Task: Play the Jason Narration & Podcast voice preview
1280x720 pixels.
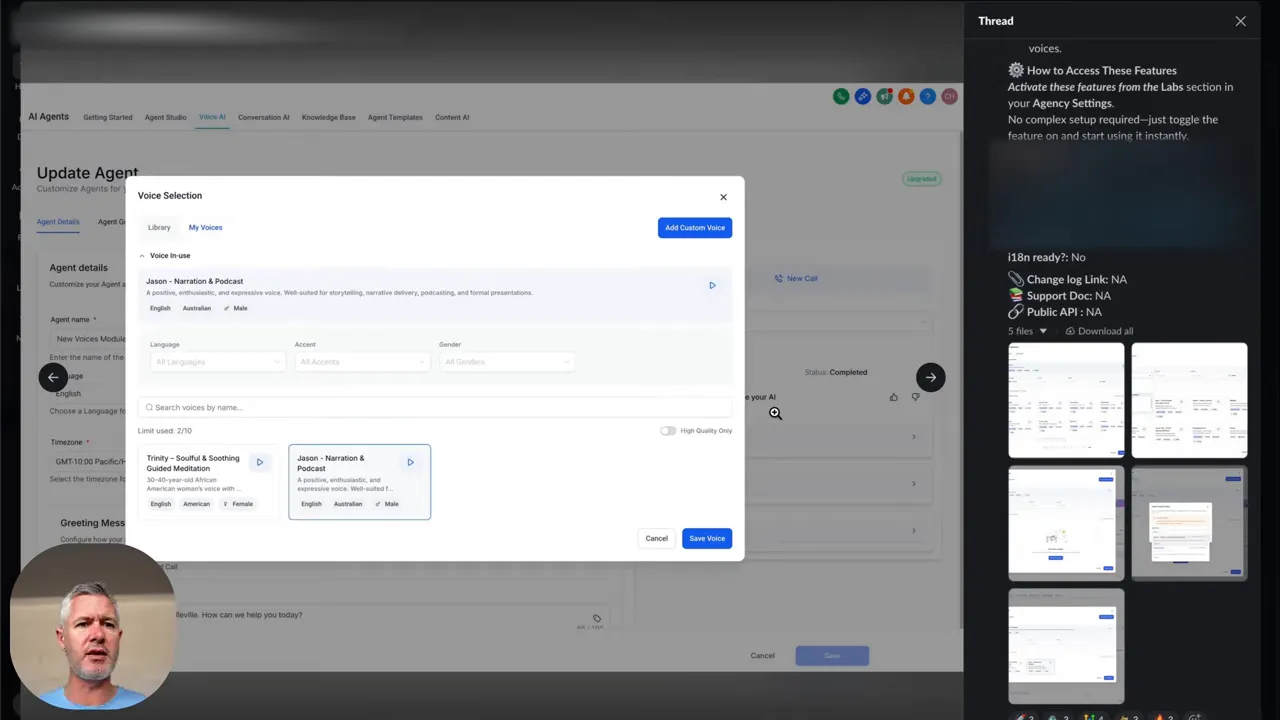Action: click(x=711, y=285)
